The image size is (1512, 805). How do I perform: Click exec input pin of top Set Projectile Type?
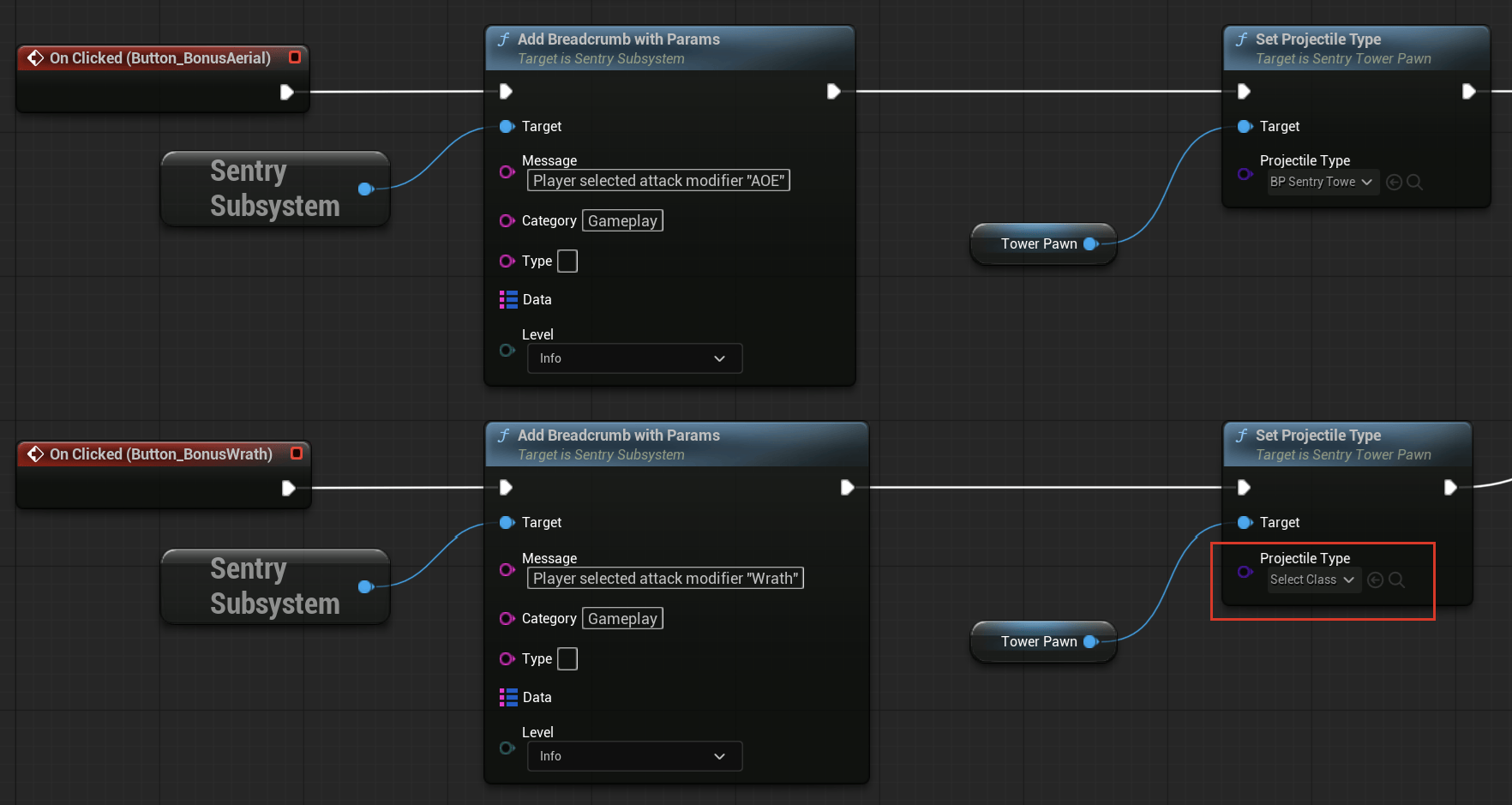[1244, 91]
